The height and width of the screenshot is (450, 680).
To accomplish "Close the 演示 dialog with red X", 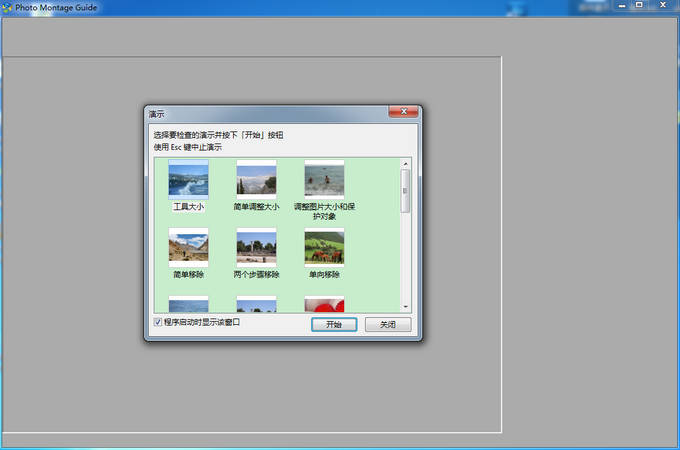I will (403, 113).
